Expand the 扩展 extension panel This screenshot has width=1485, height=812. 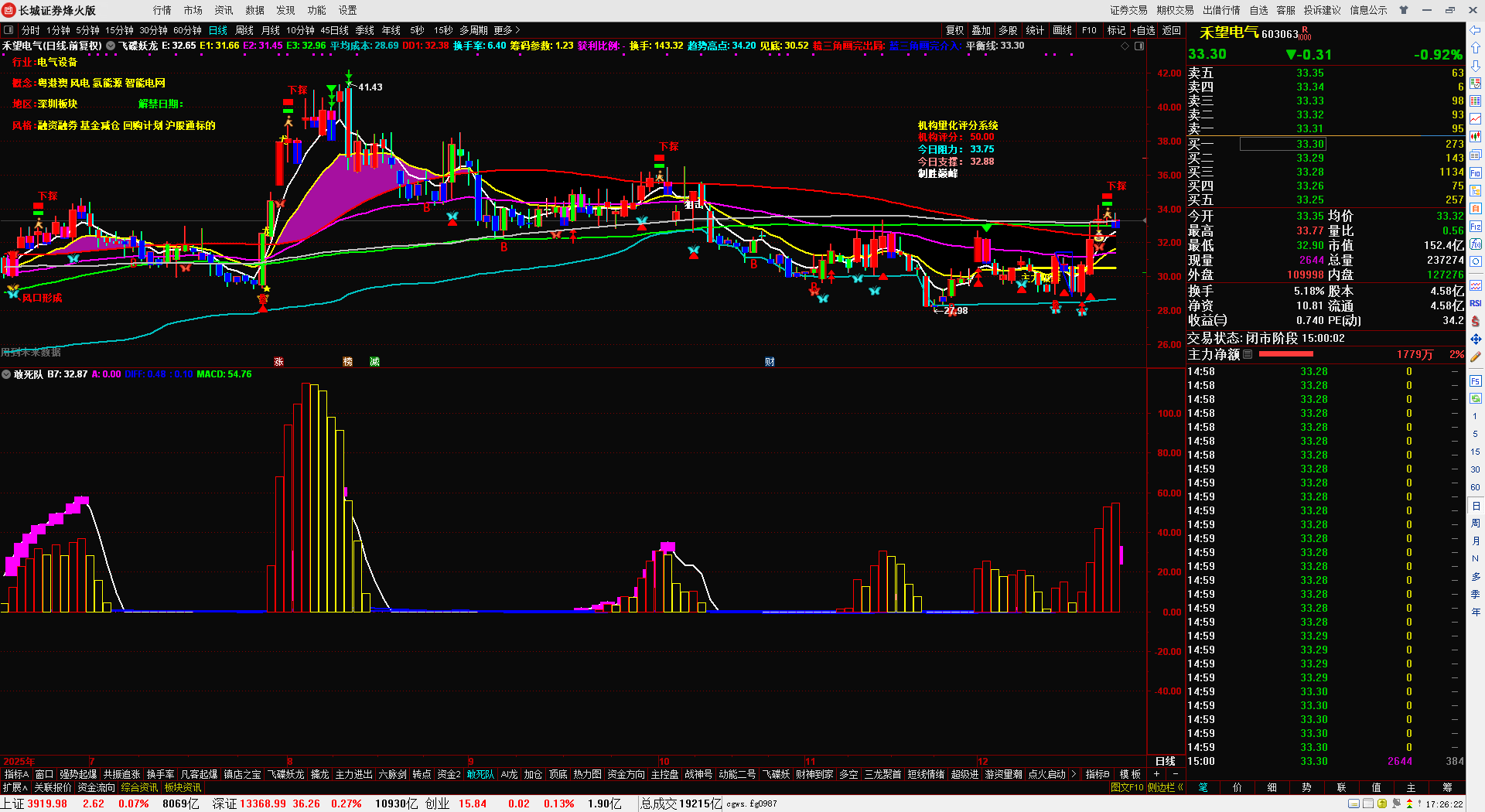tap(15, 787)
